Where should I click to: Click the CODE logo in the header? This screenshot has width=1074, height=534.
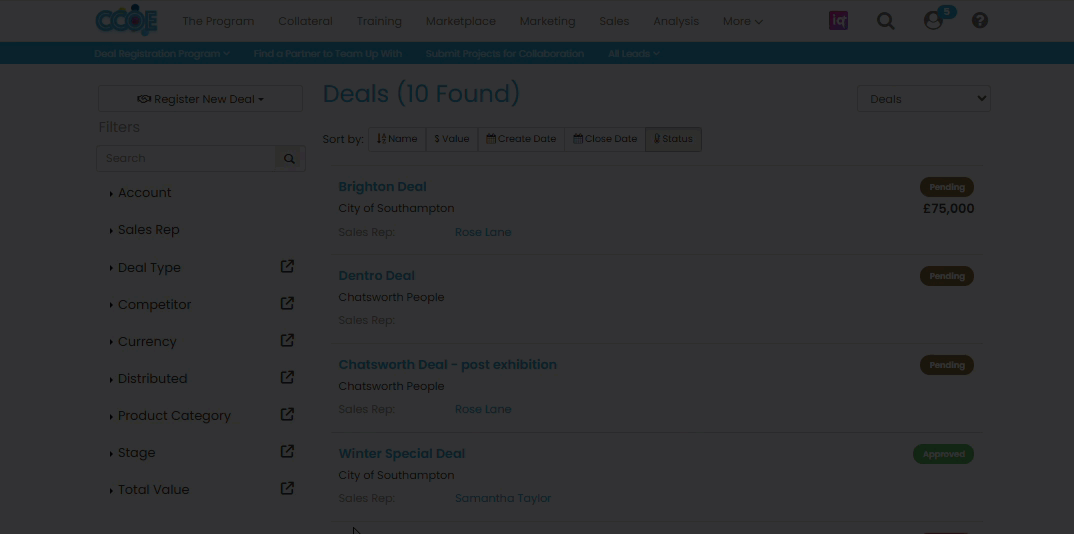(127, 20)
